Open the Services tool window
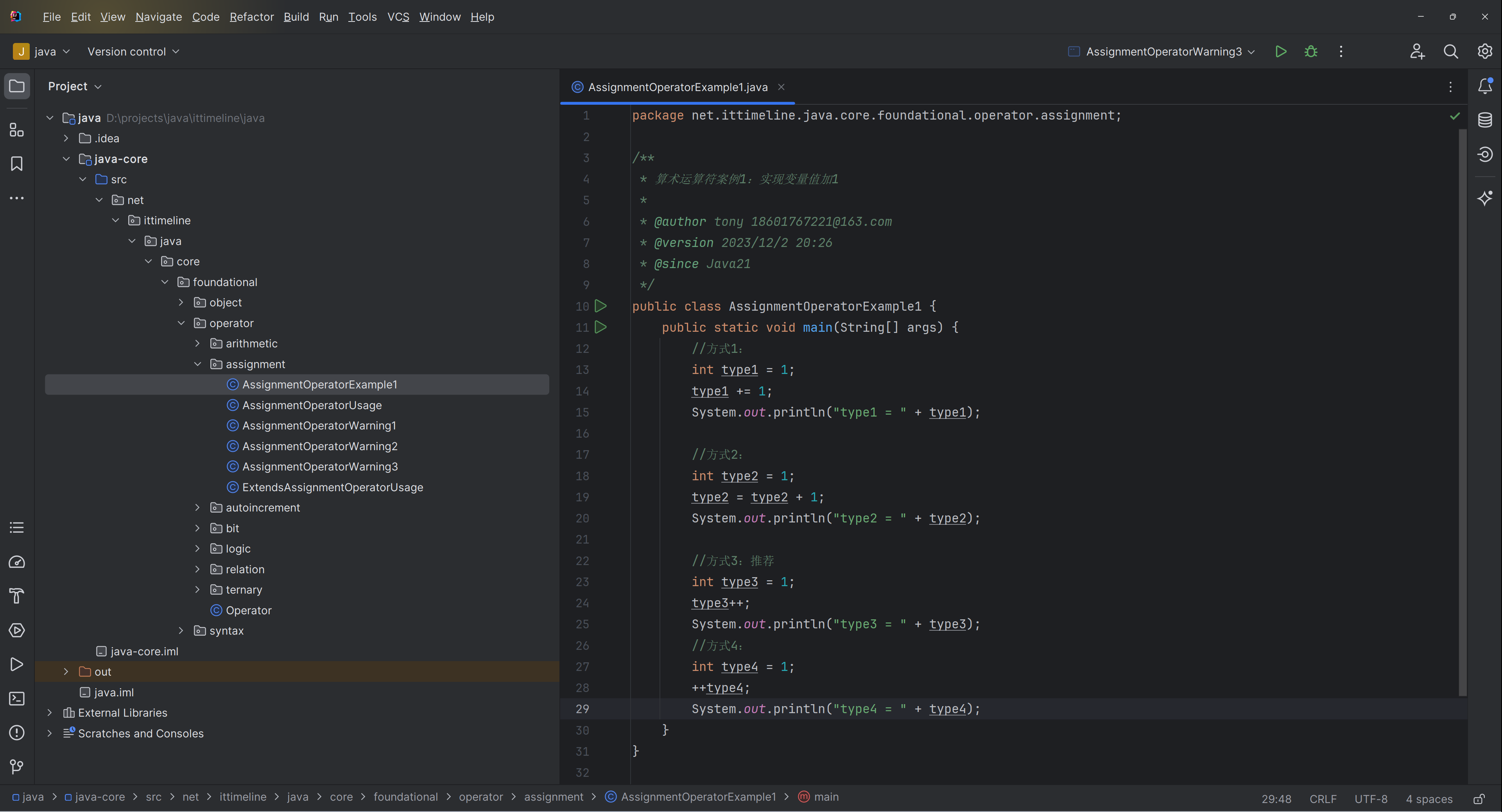The width and height of the screenshot is (1502, 812). pos(17,630)
